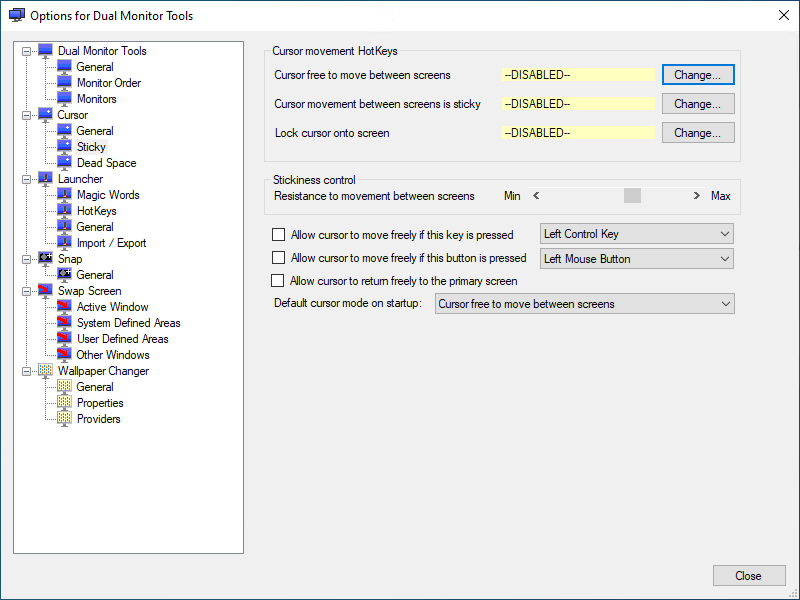Click the Active Window icon
Viewport: 800px width, 600px height.
click(64, 307)
